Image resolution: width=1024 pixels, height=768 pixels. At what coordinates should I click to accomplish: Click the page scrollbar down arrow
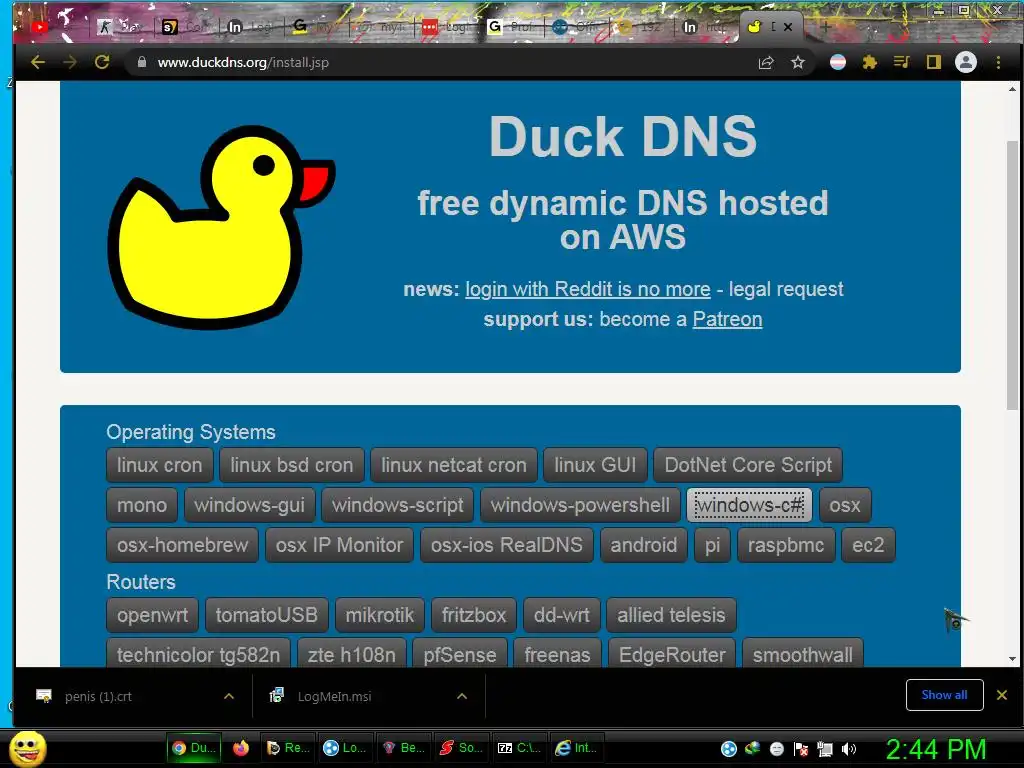tap(1012, 659)
